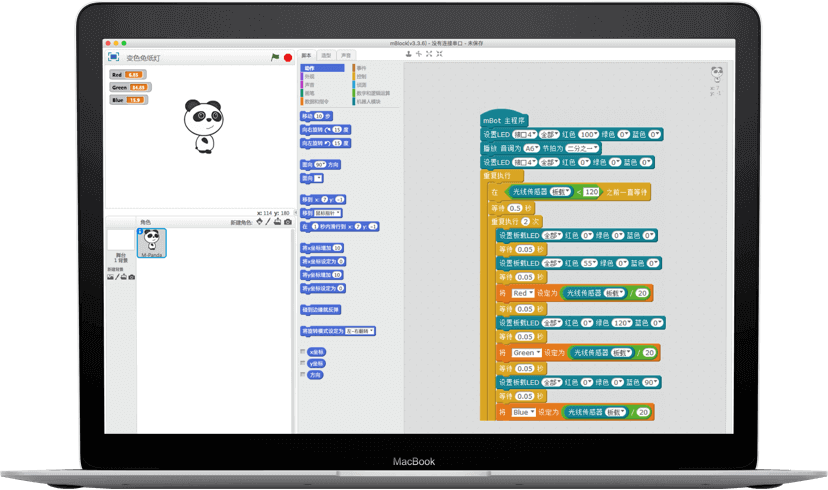Open 接口4 port dropdown in first 设置LED block
This screenshot has width=828, height=490.
(525, 135)
